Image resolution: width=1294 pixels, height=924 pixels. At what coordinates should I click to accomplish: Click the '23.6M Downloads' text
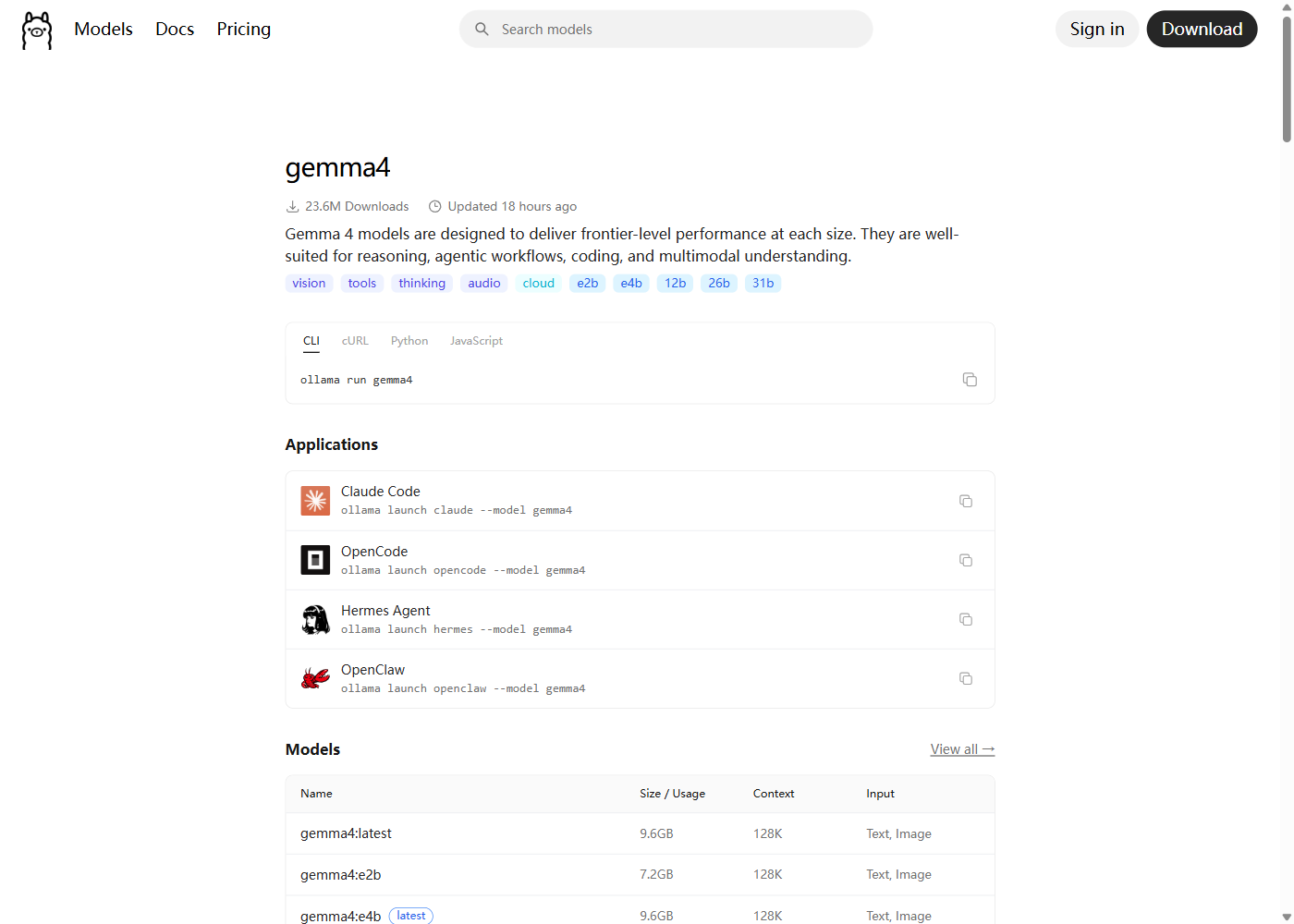point(357,207)
